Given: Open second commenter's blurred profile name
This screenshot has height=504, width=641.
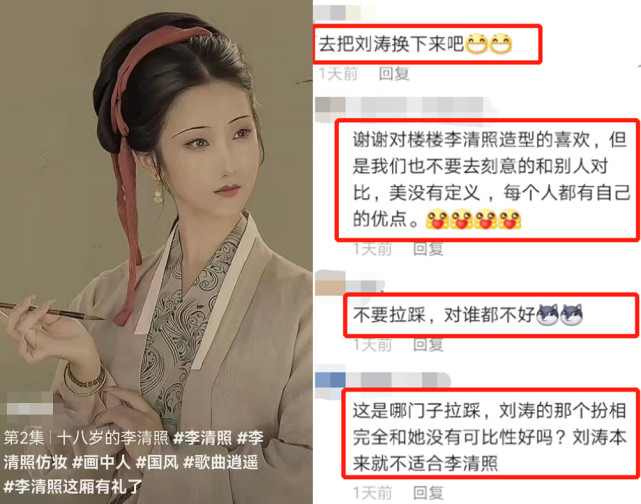Looking at the screenshot, I should pos(421,106).
